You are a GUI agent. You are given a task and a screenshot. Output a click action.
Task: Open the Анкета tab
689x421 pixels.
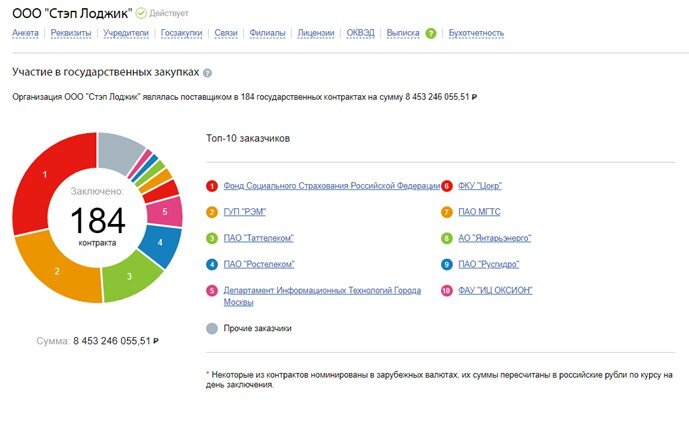25,33
